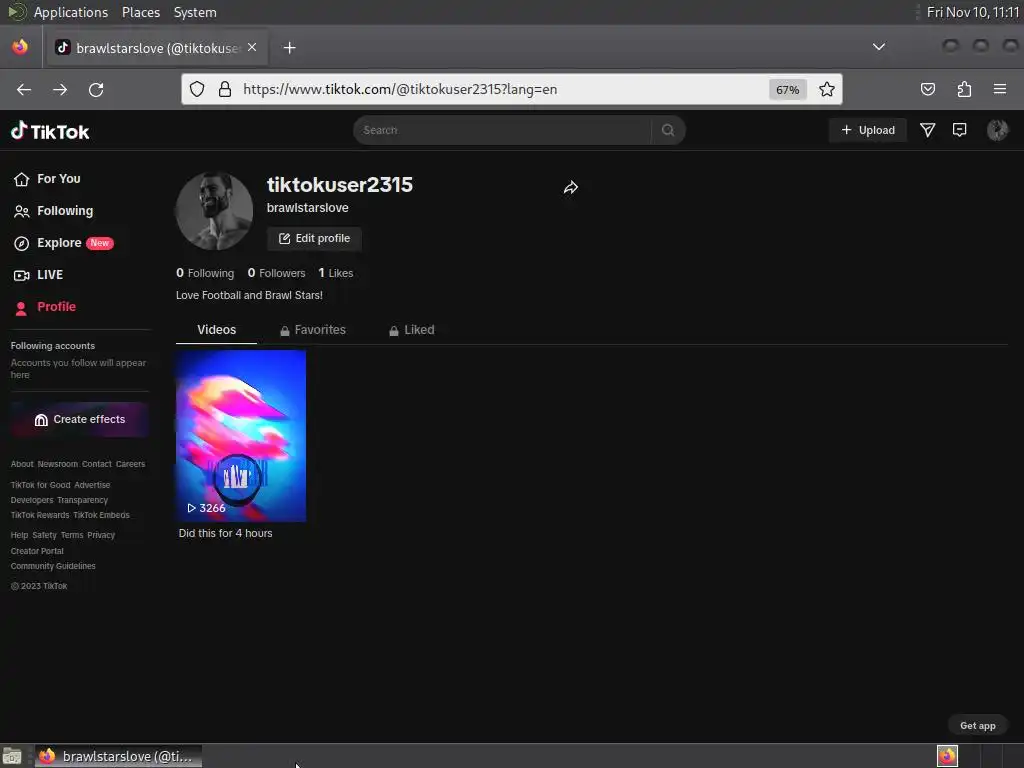View the 0 Following list

[x=205, y=273]
